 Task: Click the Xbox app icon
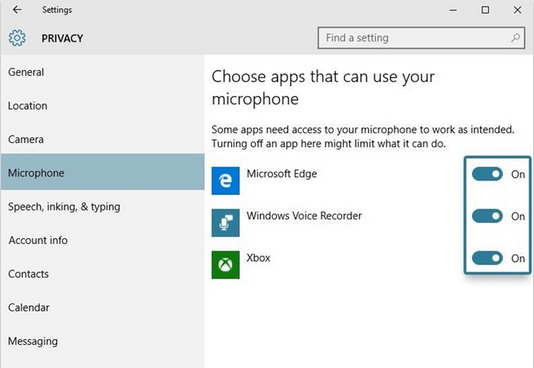click(225, 265)
